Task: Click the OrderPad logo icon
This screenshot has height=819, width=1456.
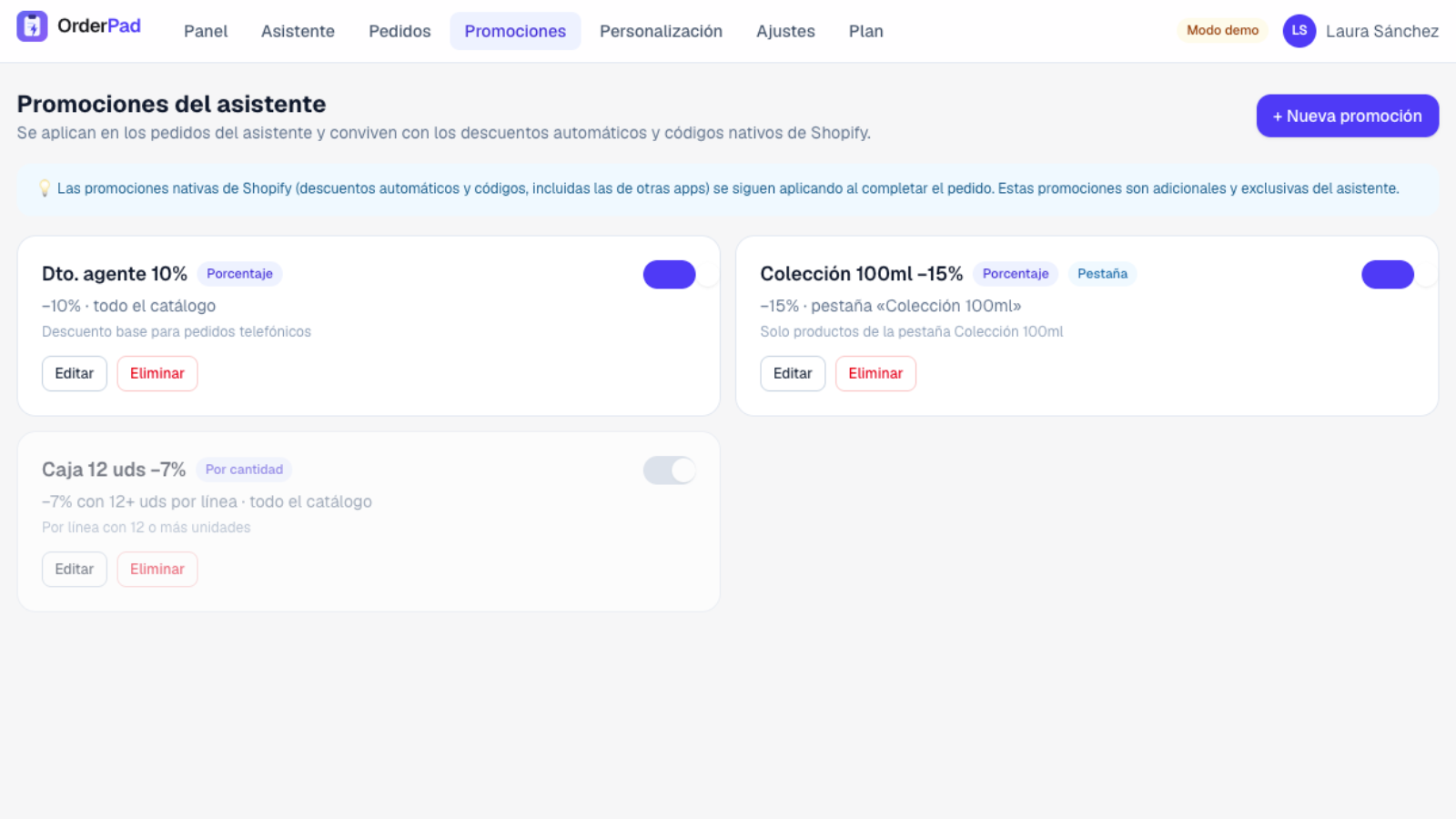Action: 32,26
